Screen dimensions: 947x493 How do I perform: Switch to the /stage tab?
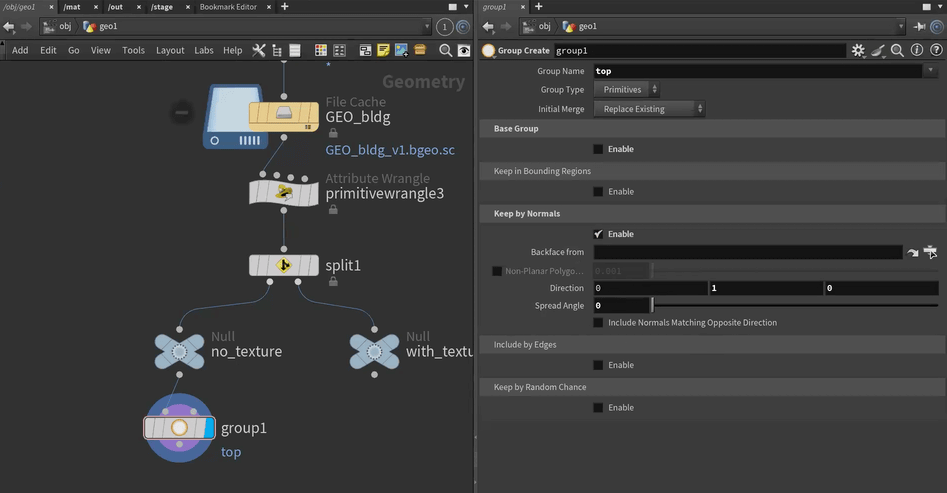(x=162, y=7)
